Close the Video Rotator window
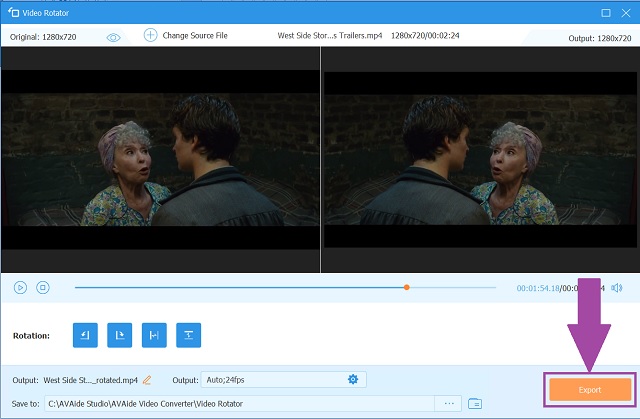Viewport: 640px width, 419px height. click(x=626, y=13)
